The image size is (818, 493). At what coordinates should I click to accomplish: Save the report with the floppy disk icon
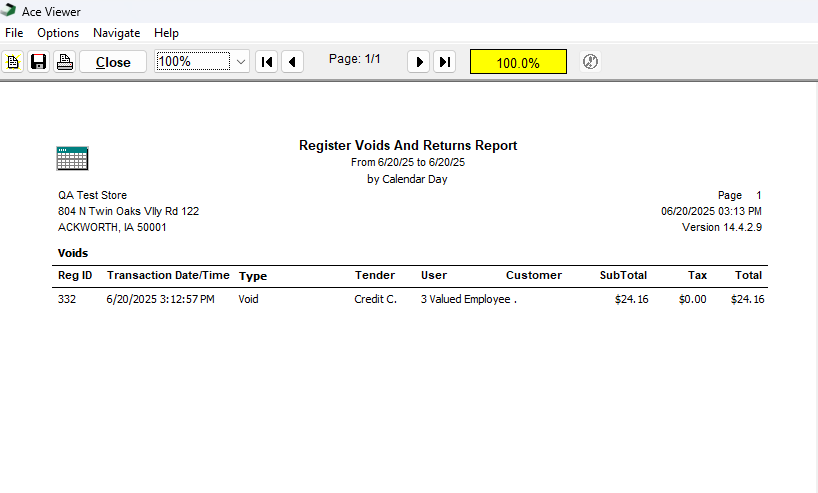(39, 62)
